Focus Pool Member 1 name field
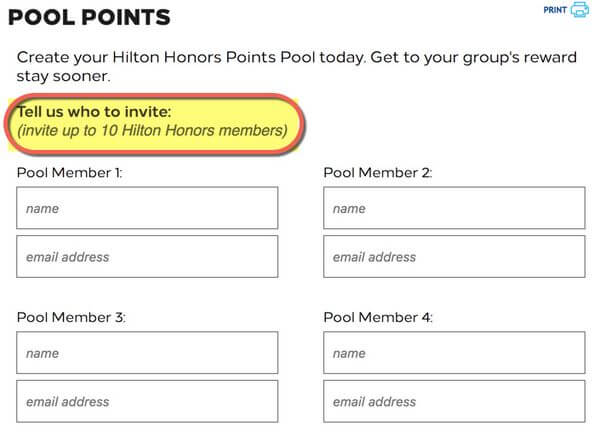Viewport: 600px width, 438px height. click(x=147, y=208)
